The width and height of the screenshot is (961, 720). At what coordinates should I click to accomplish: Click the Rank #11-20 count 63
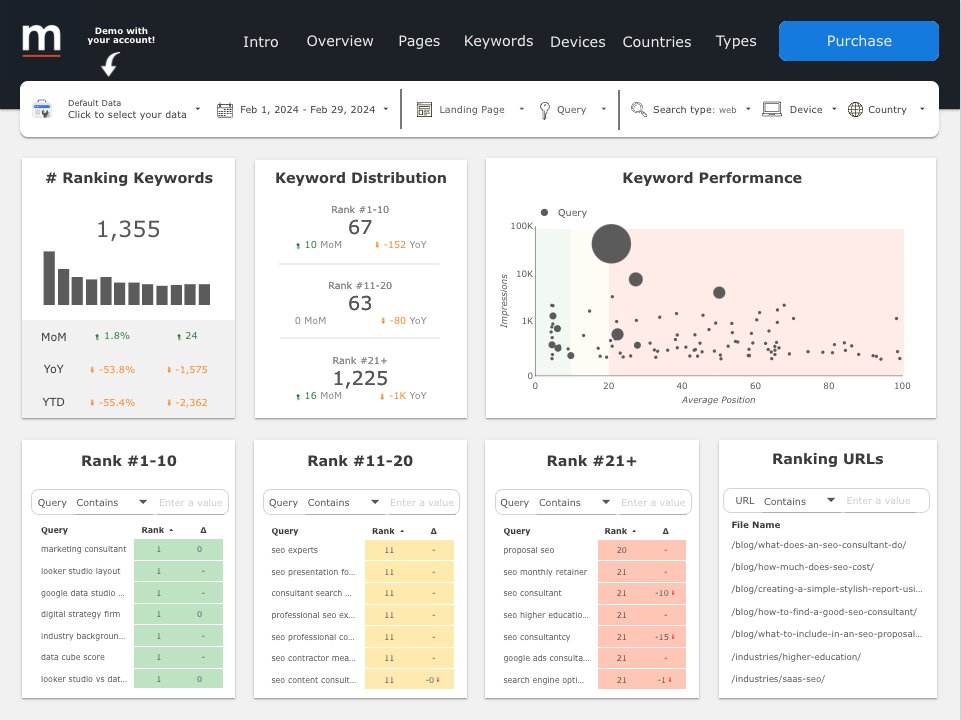(360, 303)
